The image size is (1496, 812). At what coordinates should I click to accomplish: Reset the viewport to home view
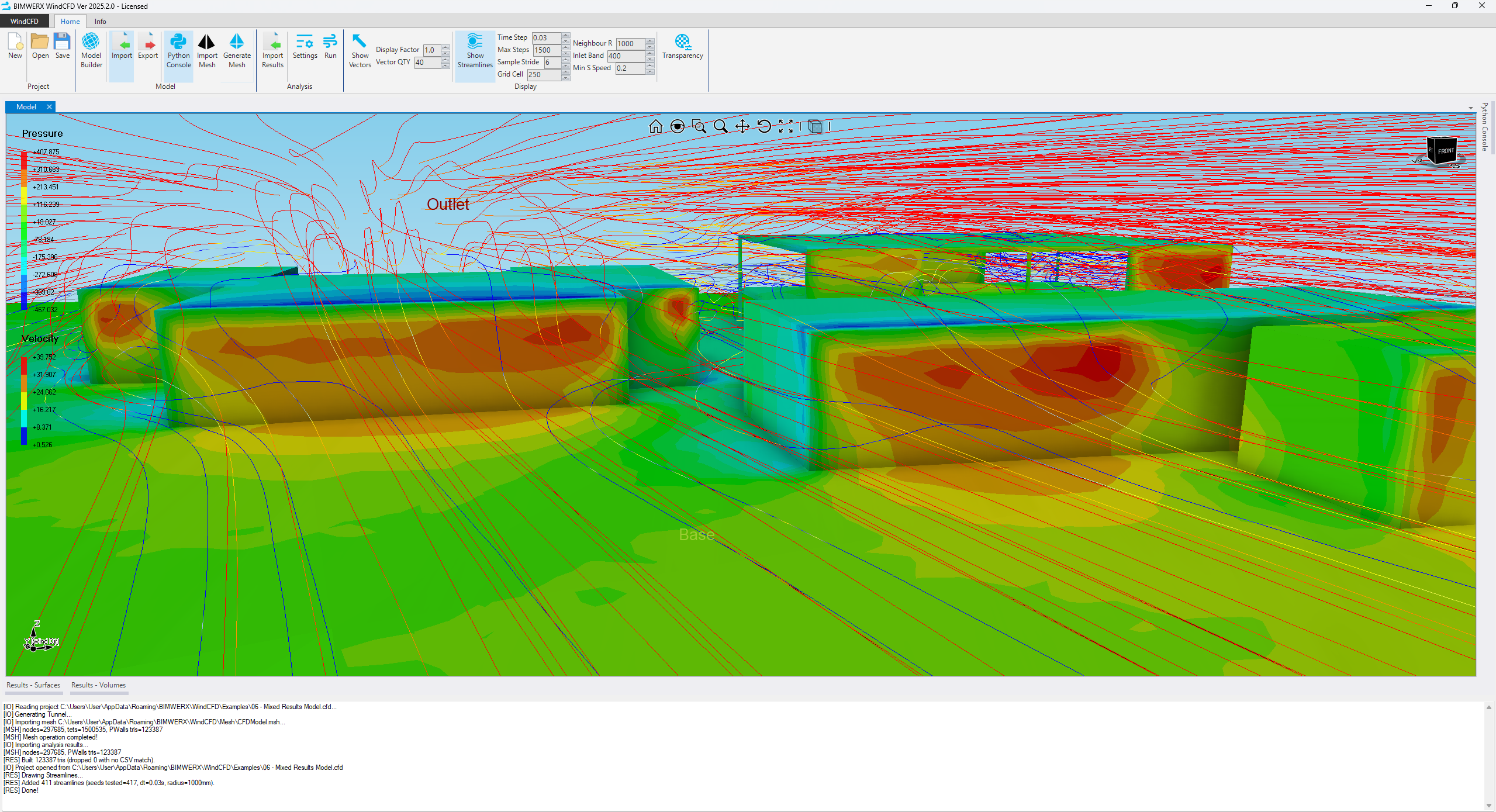point(655,126)
